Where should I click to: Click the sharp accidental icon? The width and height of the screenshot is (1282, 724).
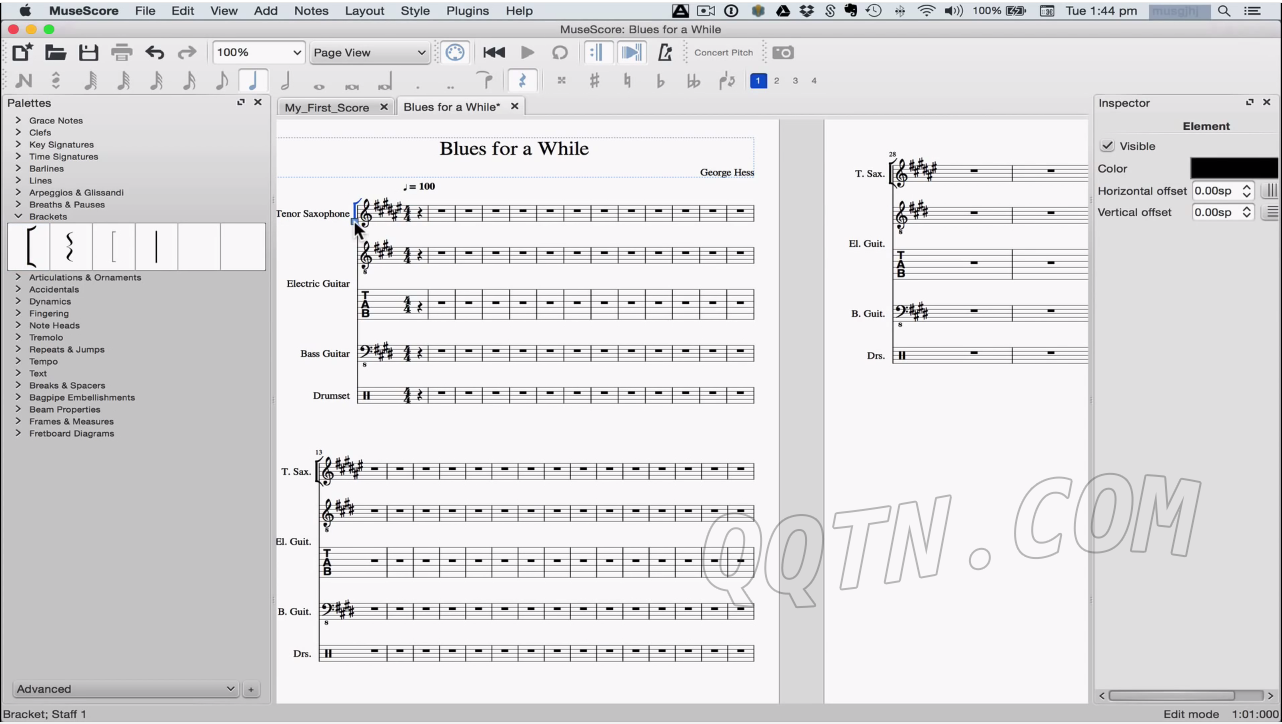tap(594, 81)
